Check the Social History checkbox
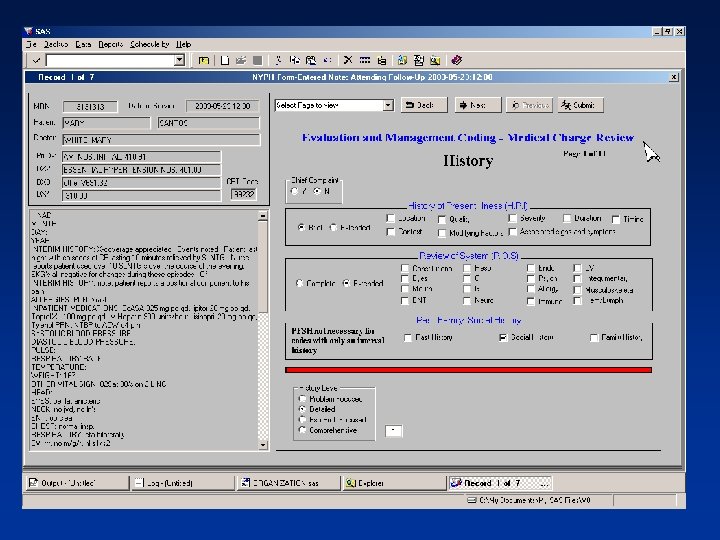 [x=503, y=338]
